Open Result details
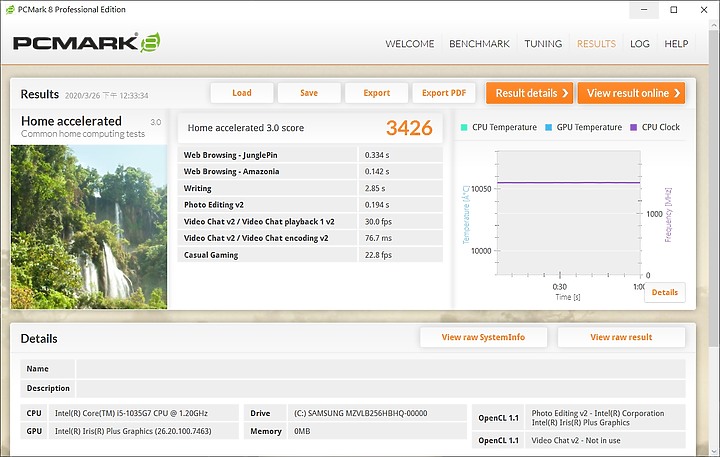Screen dimensions: 720x457 click(529, 93)
